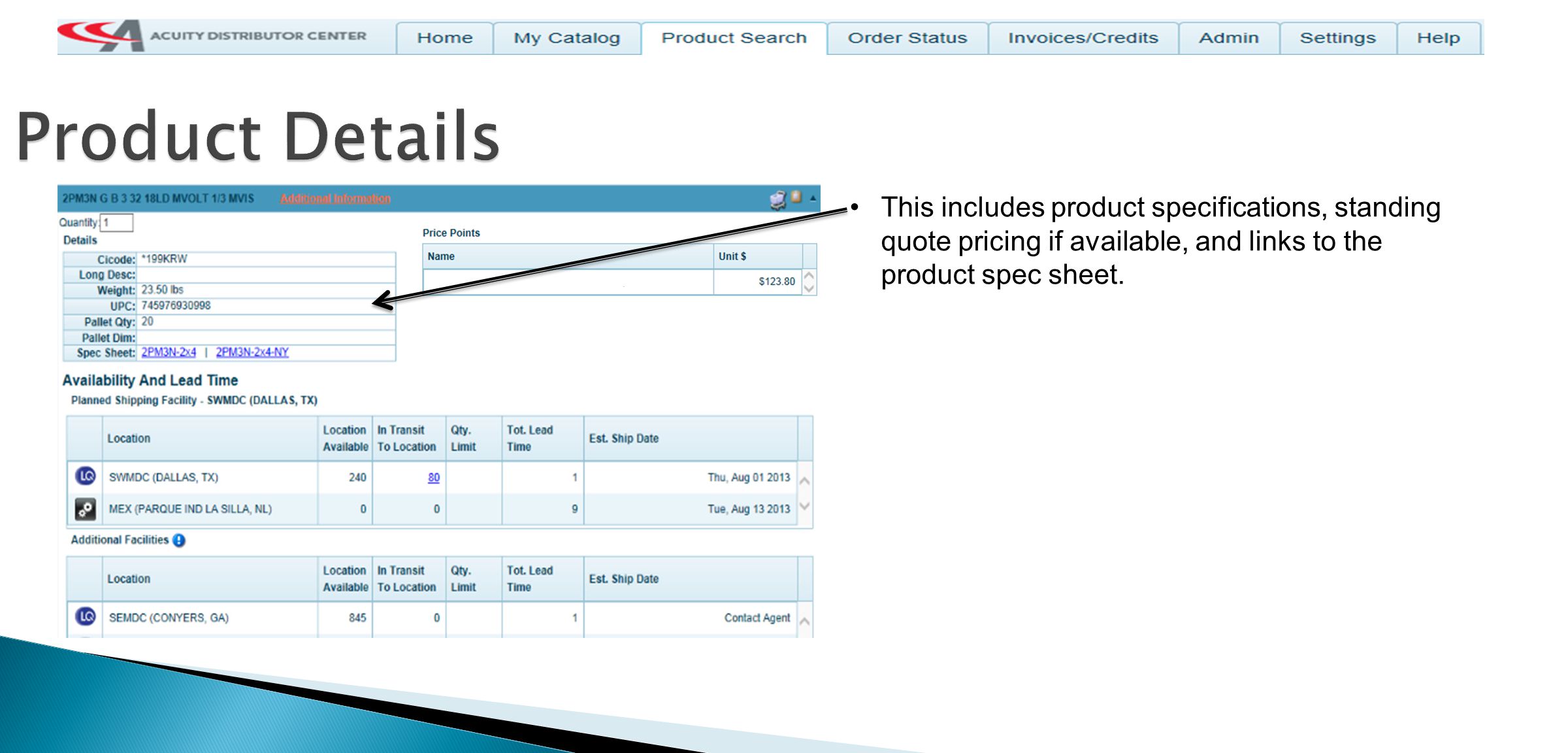1568x753 pixels.
Task: Click the Name column header in Price Points
Action: pos(568,256)
